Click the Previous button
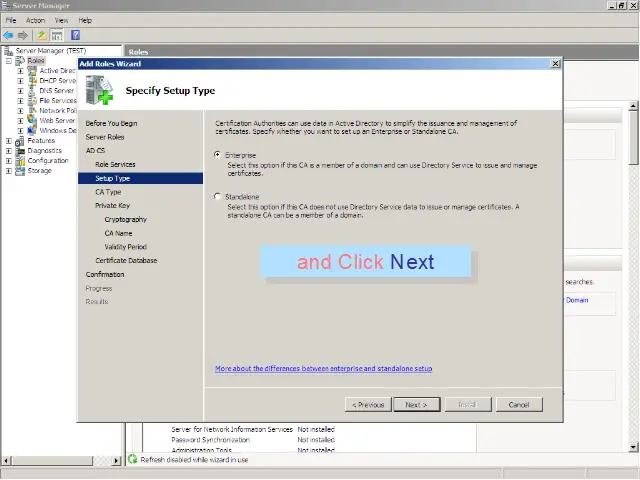640x480 pixels. [368, 404]
